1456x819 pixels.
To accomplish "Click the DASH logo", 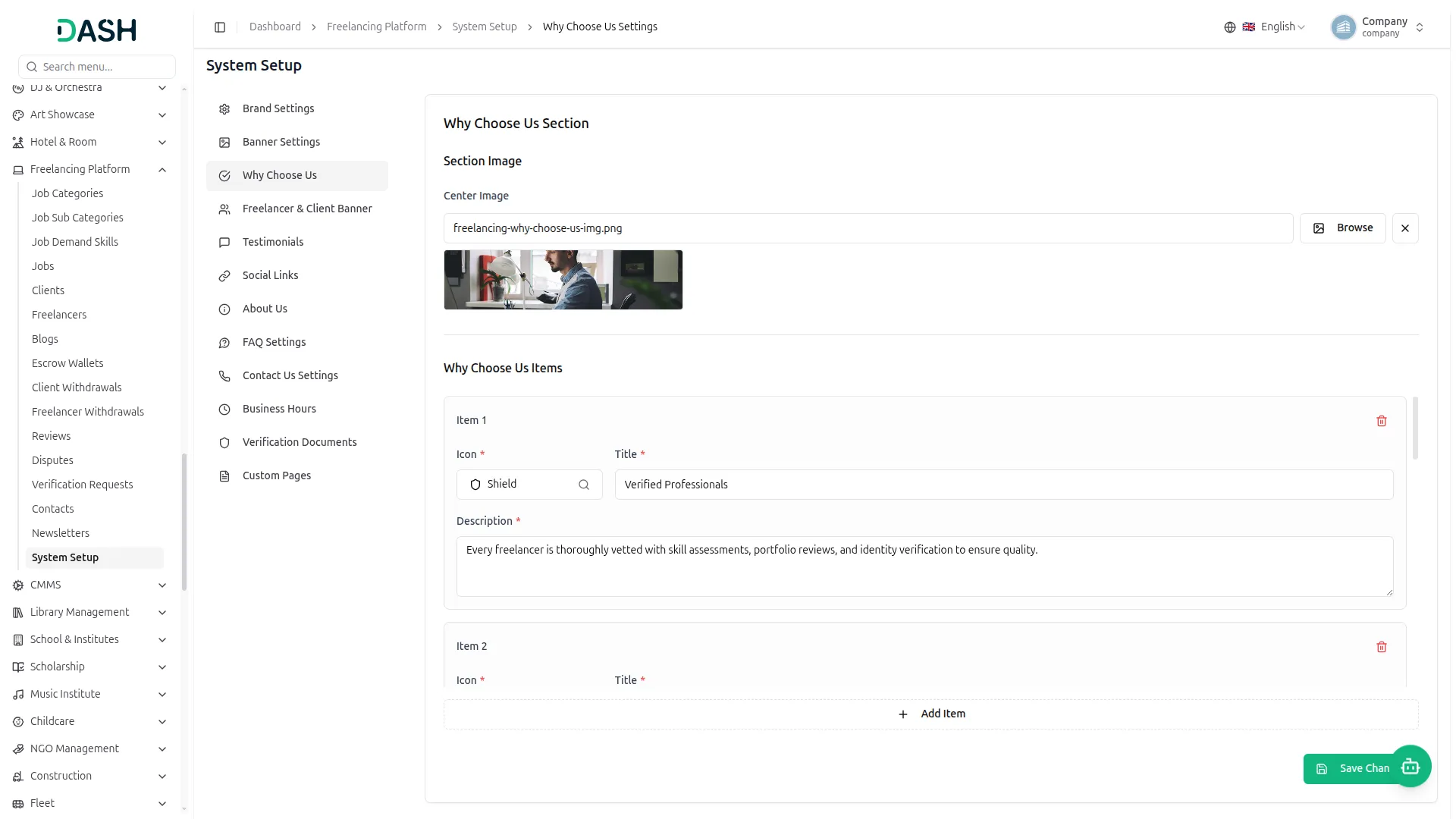I will pyautogui.click(x=97, y=30).
